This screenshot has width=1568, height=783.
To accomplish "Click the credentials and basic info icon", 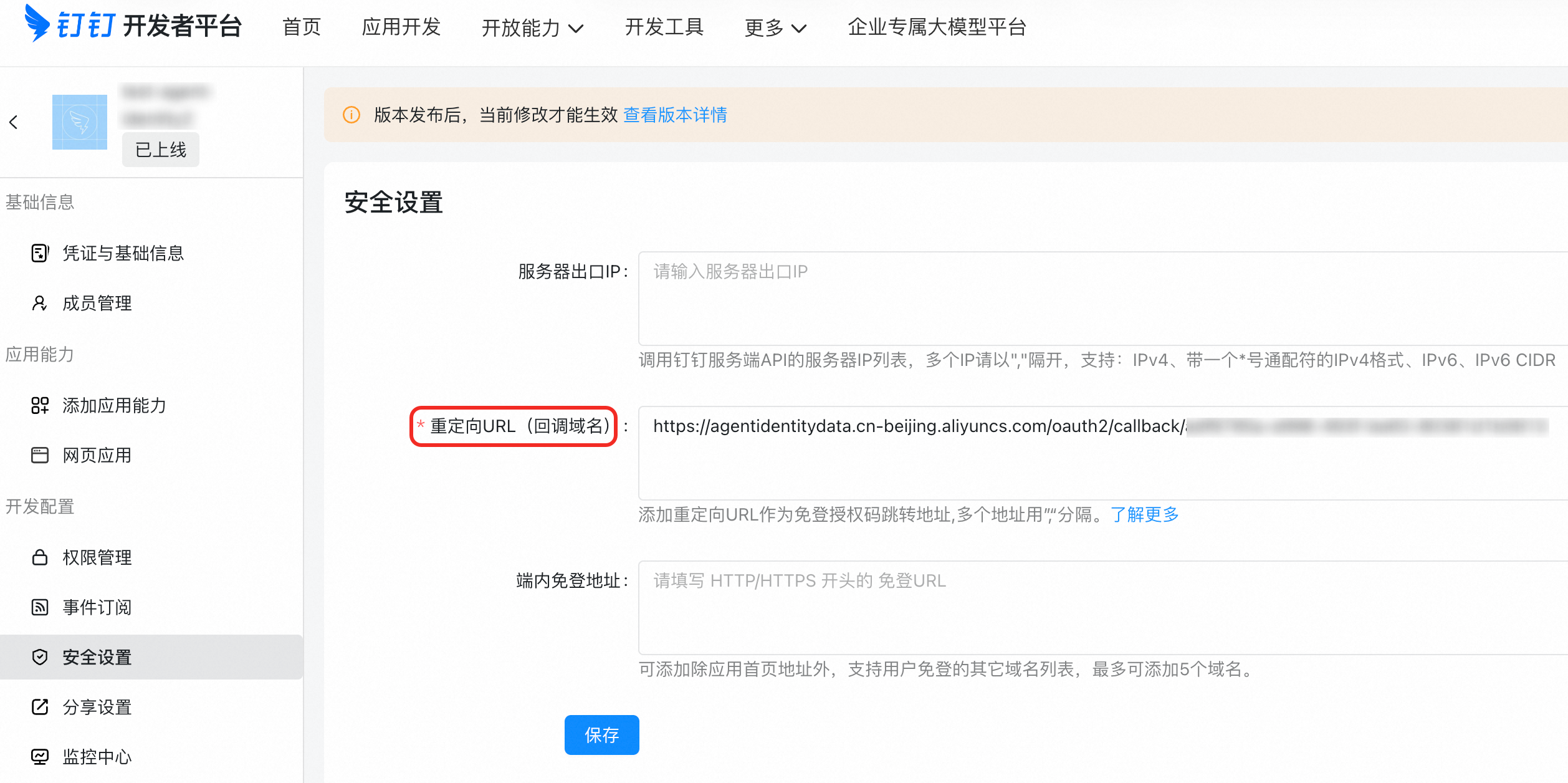I will [x=40, y=253].
